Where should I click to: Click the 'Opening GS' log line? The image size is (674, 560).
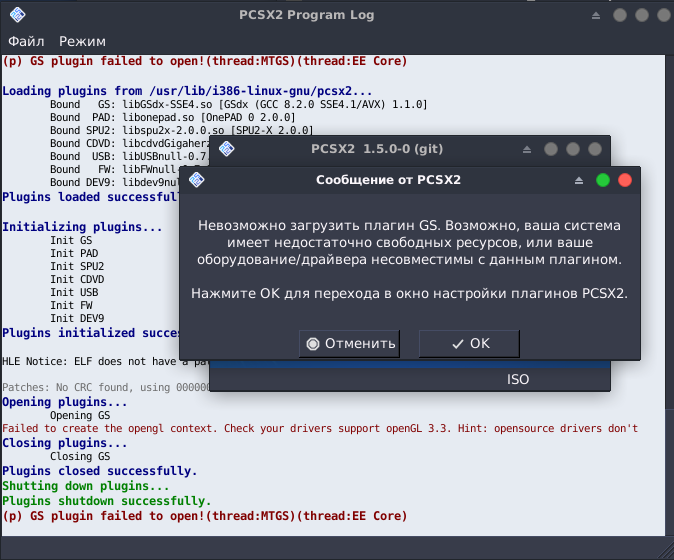(x=80, y=415)
